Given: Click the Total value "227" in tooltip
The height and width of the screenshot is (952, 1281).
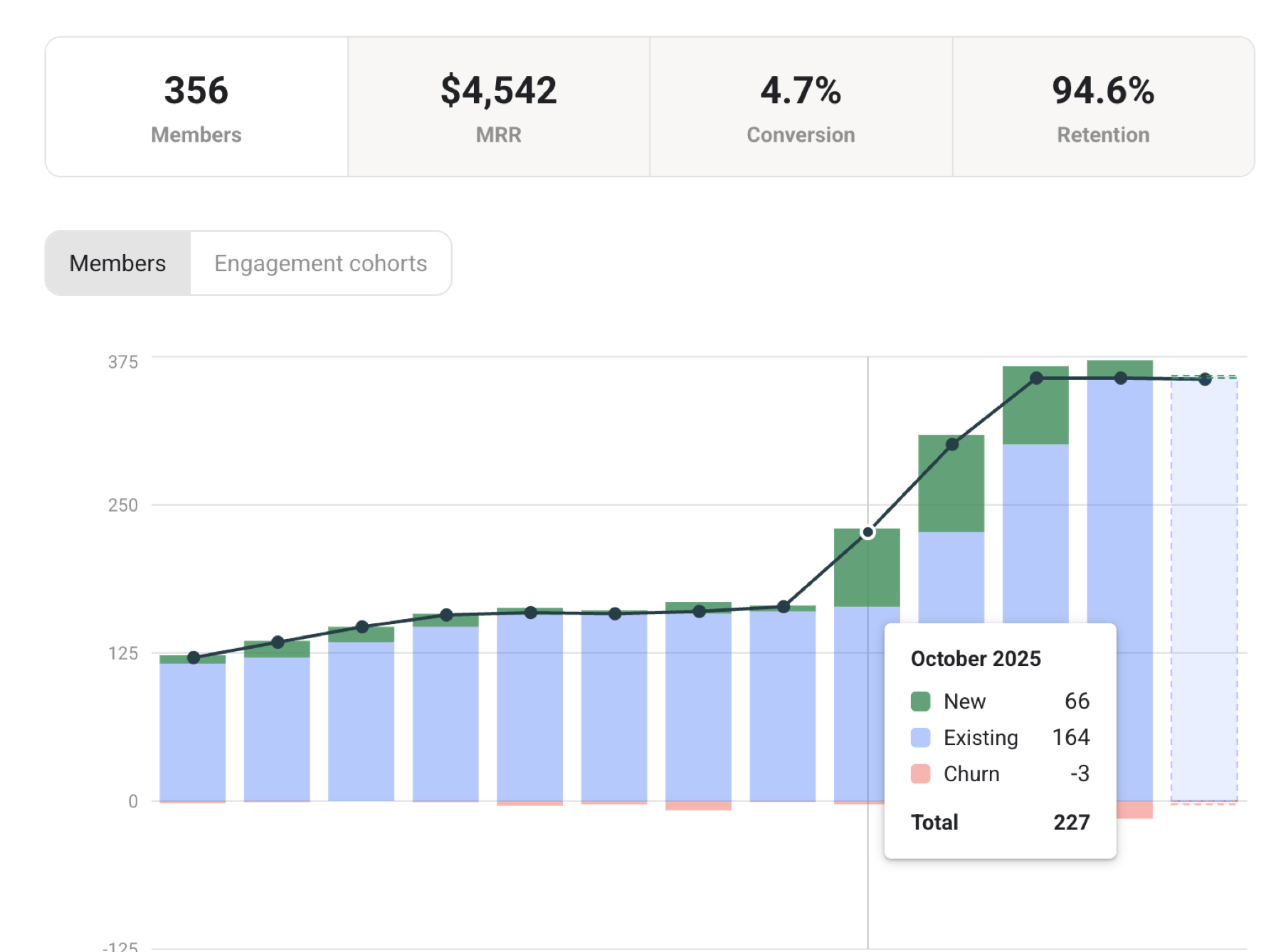Looking at the screenshot, I should [x=1072, y=823].
